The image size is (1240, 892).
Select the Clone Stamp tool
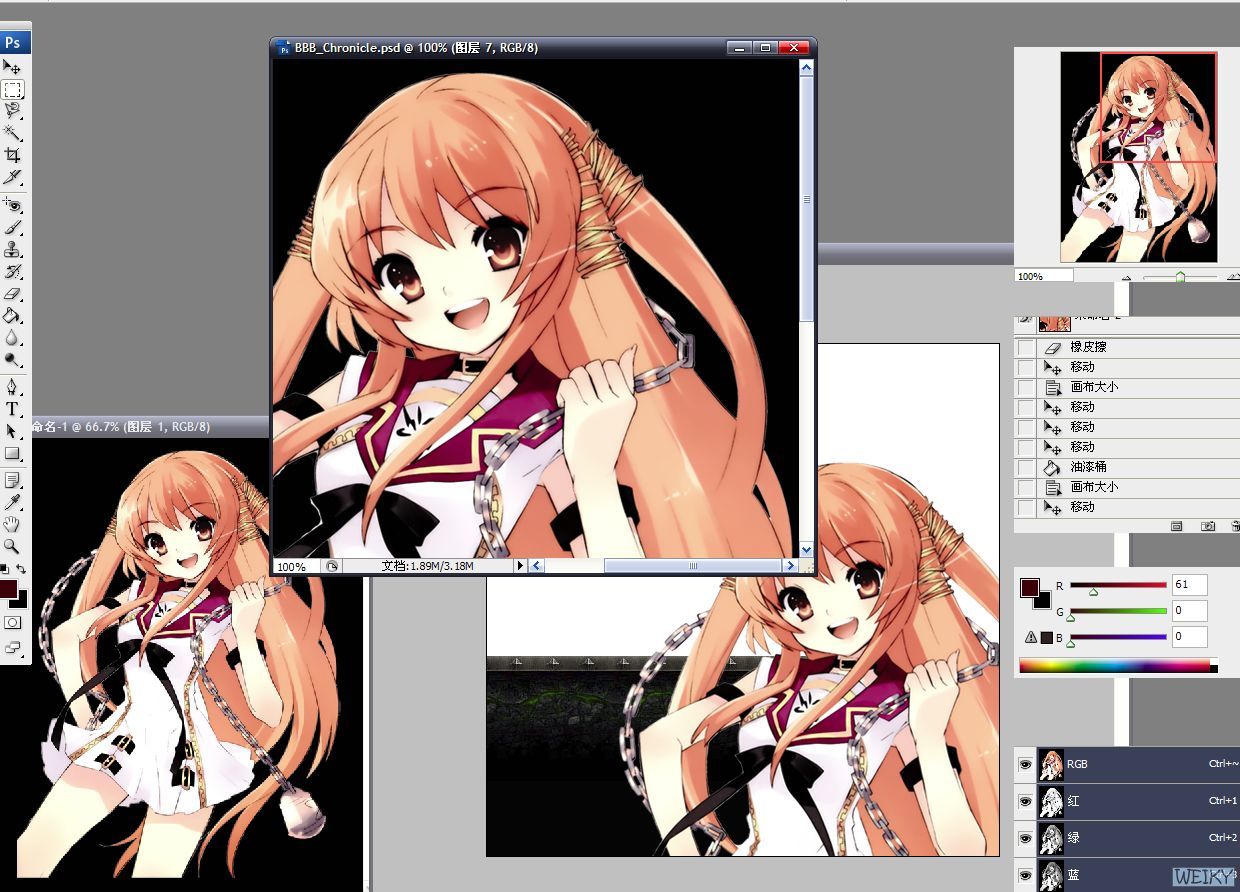13,250
